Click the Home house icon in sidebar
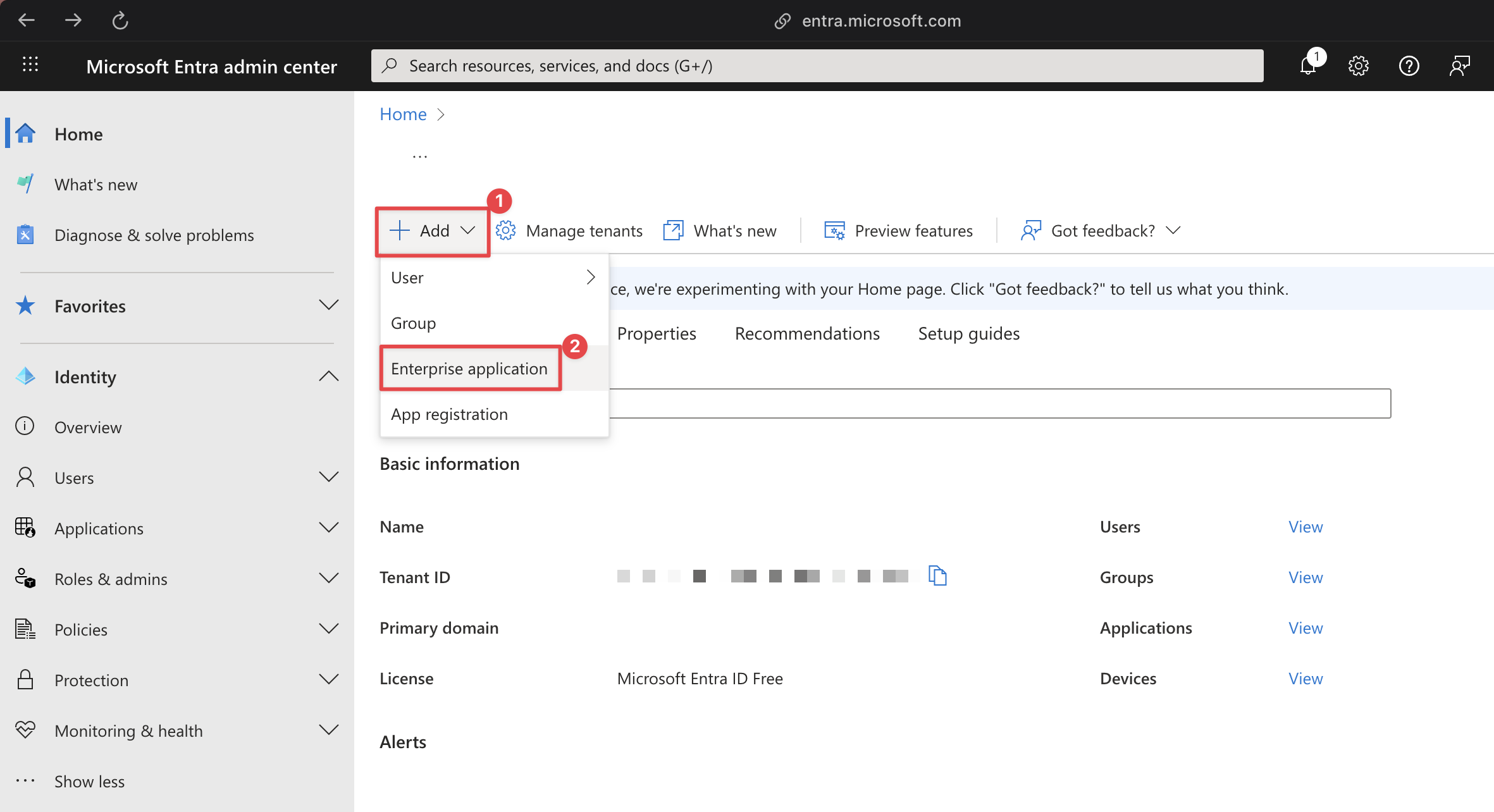1494x812 pixels. coord(25,133)
